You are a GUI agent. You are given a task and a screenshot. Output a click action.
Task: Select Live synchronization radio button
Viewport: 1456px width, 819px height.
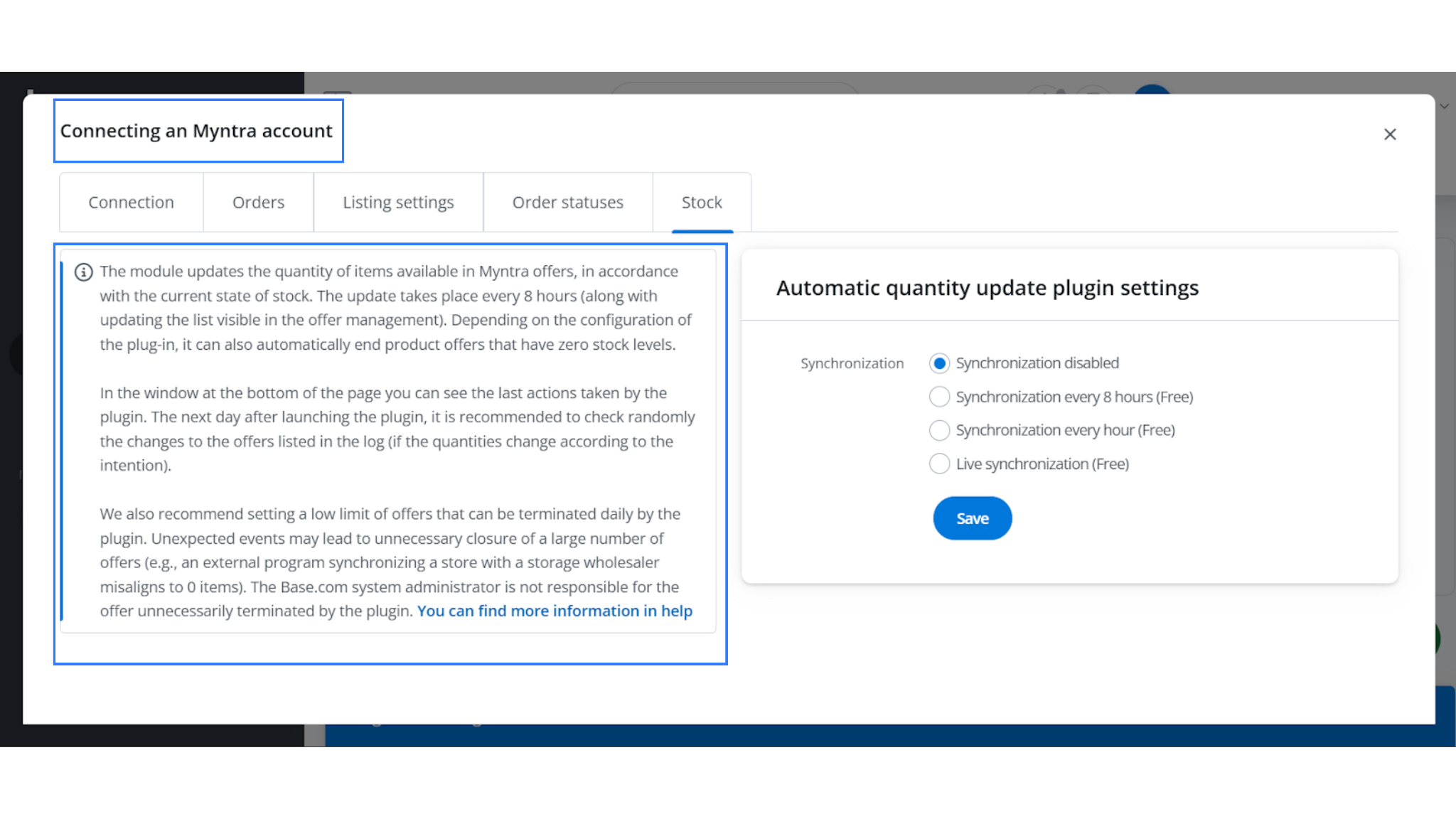pos(939,464)
